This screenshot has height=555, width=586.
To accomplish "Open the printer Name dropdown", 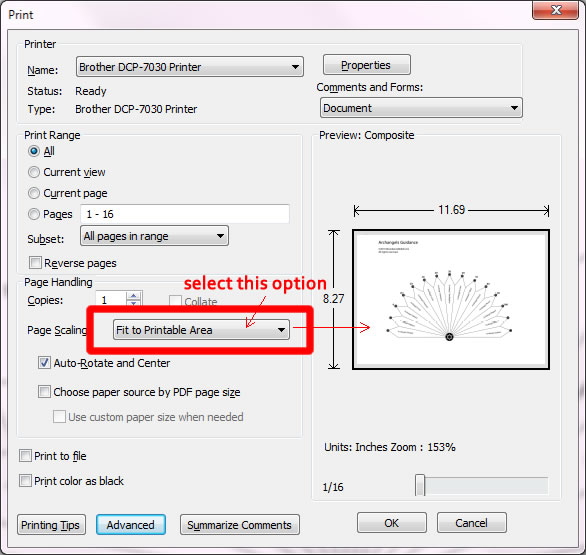I will tap(189, 67).
